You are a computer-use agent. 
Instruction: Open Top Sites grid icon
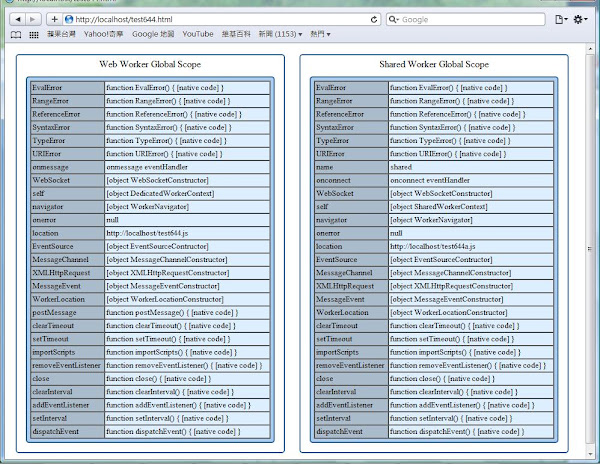[34, 35]
